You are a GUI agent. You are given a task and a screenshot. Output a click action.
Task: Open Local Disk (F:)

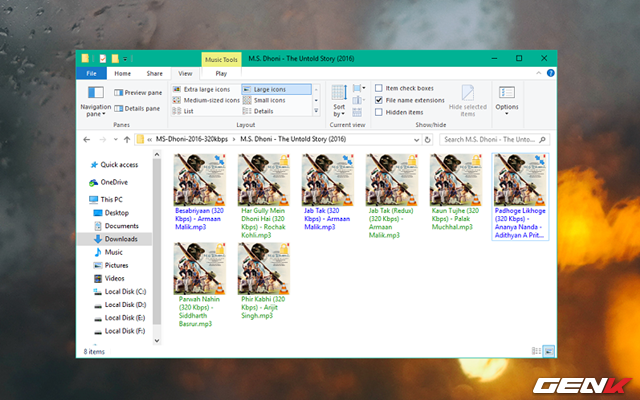click(120, 331)
